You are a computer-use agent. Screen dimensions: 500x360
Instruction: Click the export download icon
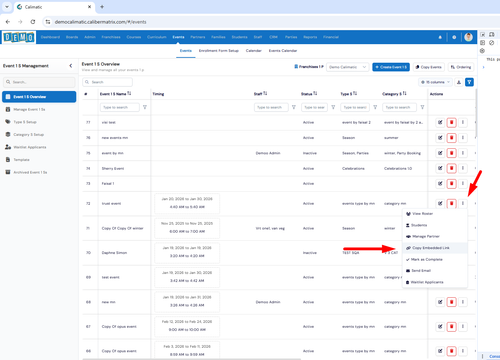(459, 82)
